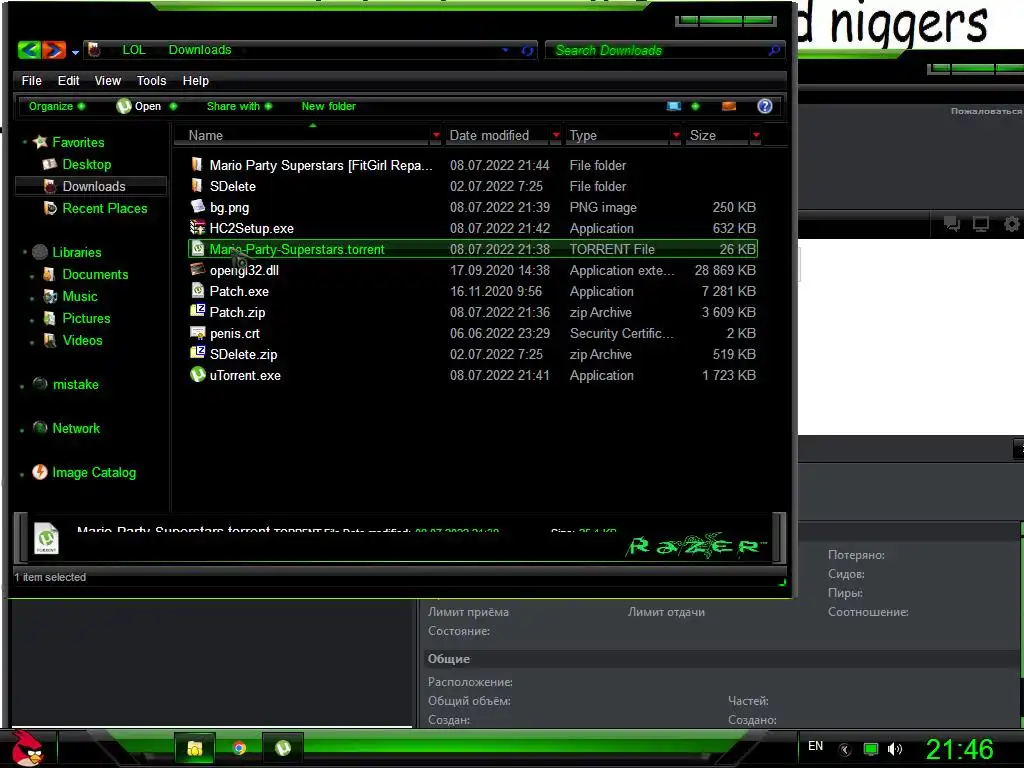Image resolution: width=1024 pixels, height=768 pixels.
Task: Click the torrent file thumbnail in details pane
Action: (x=46, y=538)
